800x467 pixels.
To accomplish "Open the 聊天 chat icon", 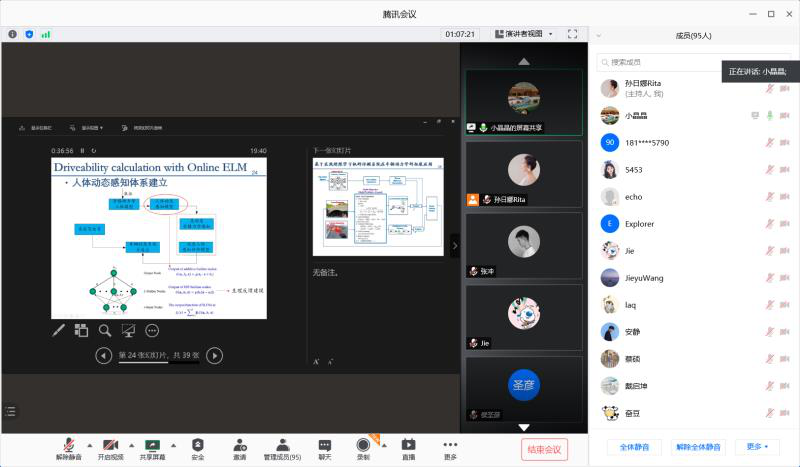I will 324,444.
